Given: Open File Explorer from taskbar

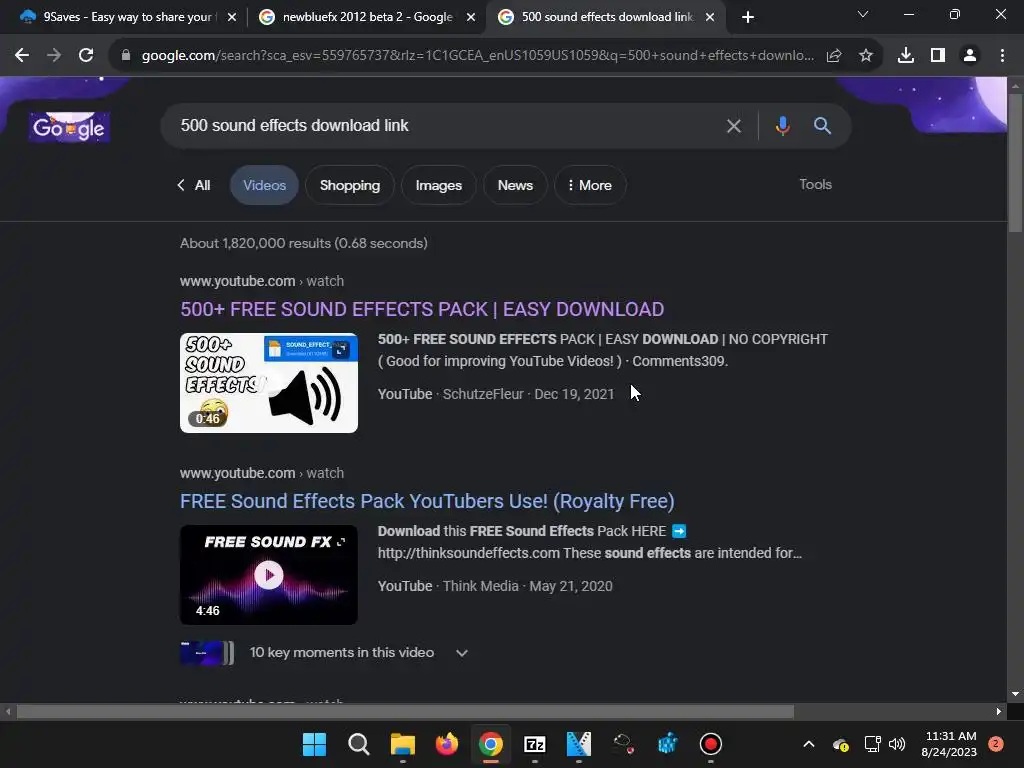Looking at the screenshot, I should pos(403,744).
